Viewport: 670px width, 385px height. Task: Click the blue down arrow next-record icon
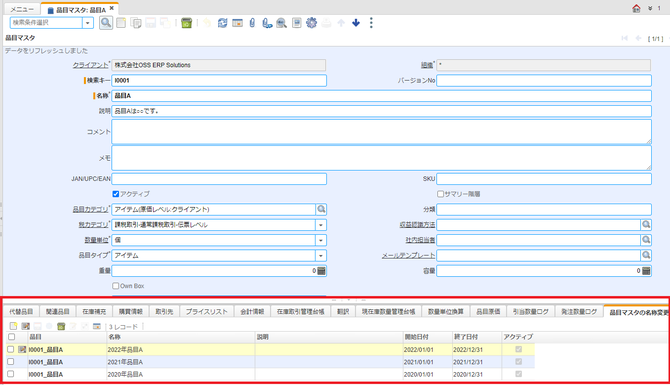pos(356,23)
